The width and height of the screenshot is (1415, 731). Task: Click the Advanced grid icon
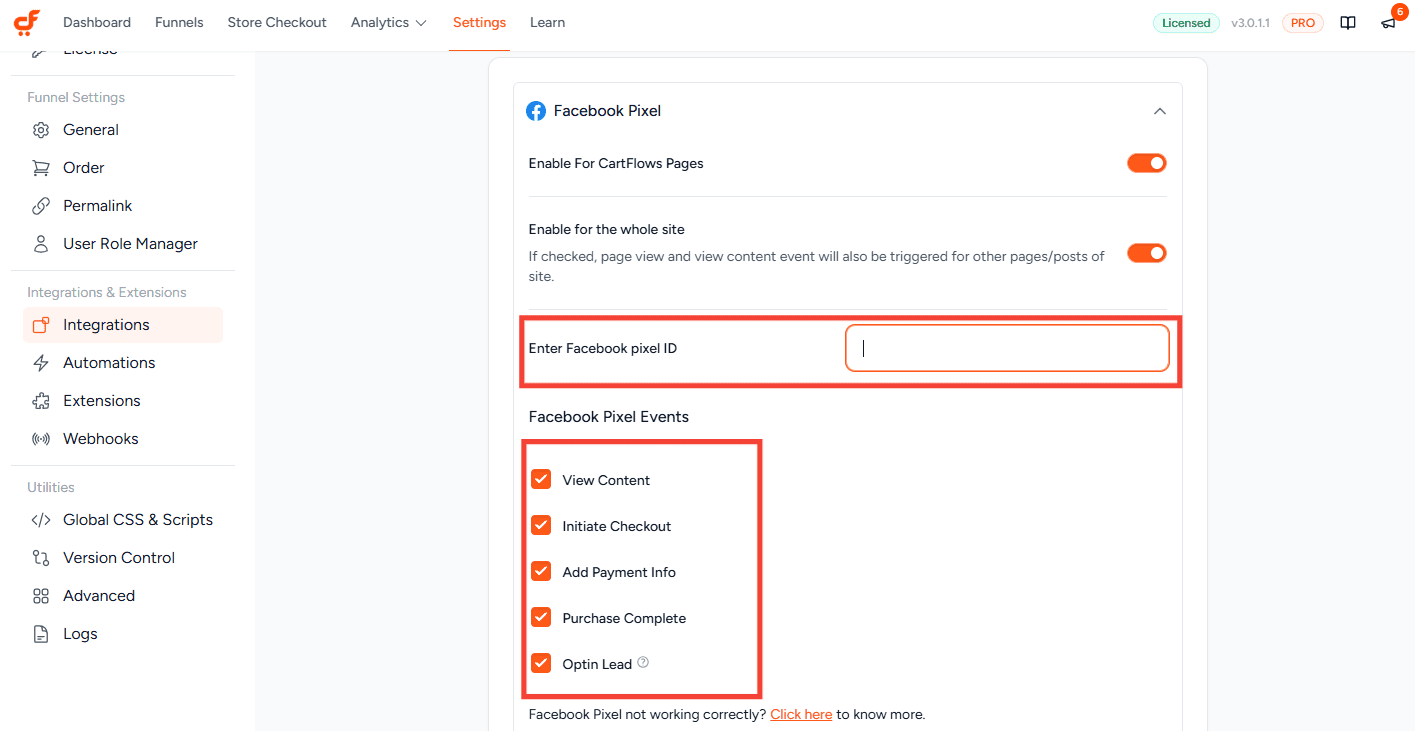point(41,596)
